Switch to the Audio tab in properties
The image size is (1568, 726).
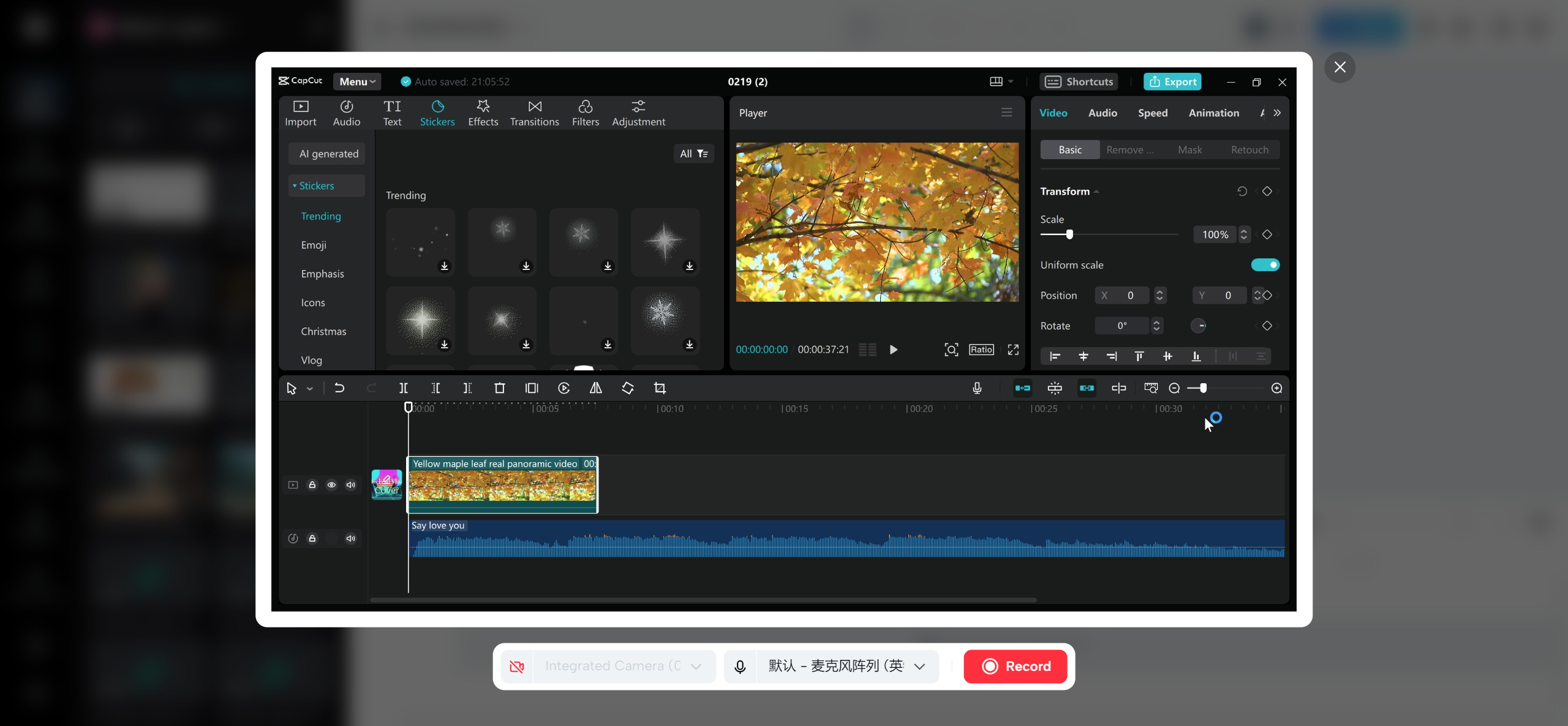(x=1101, y=113)
